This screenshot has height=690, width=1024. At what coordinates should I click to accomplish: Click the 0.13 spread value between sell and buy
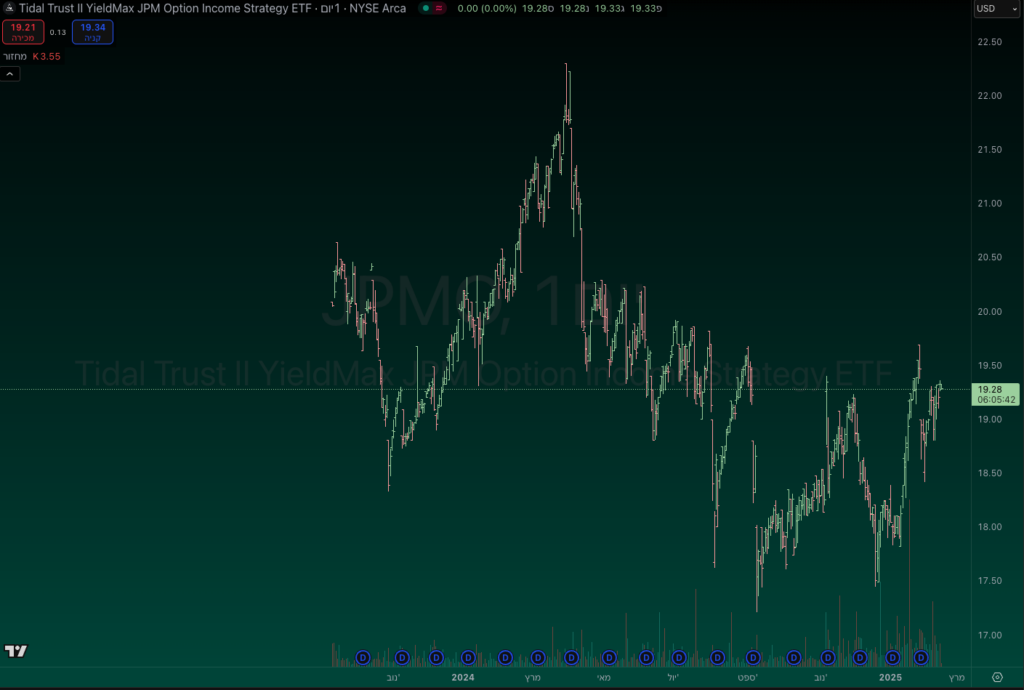point(57,32)
